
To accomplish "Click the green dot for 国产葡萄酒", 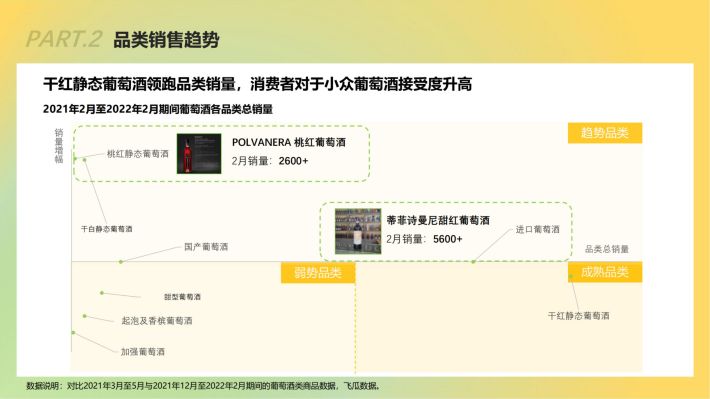I will (x=120, y=262).
